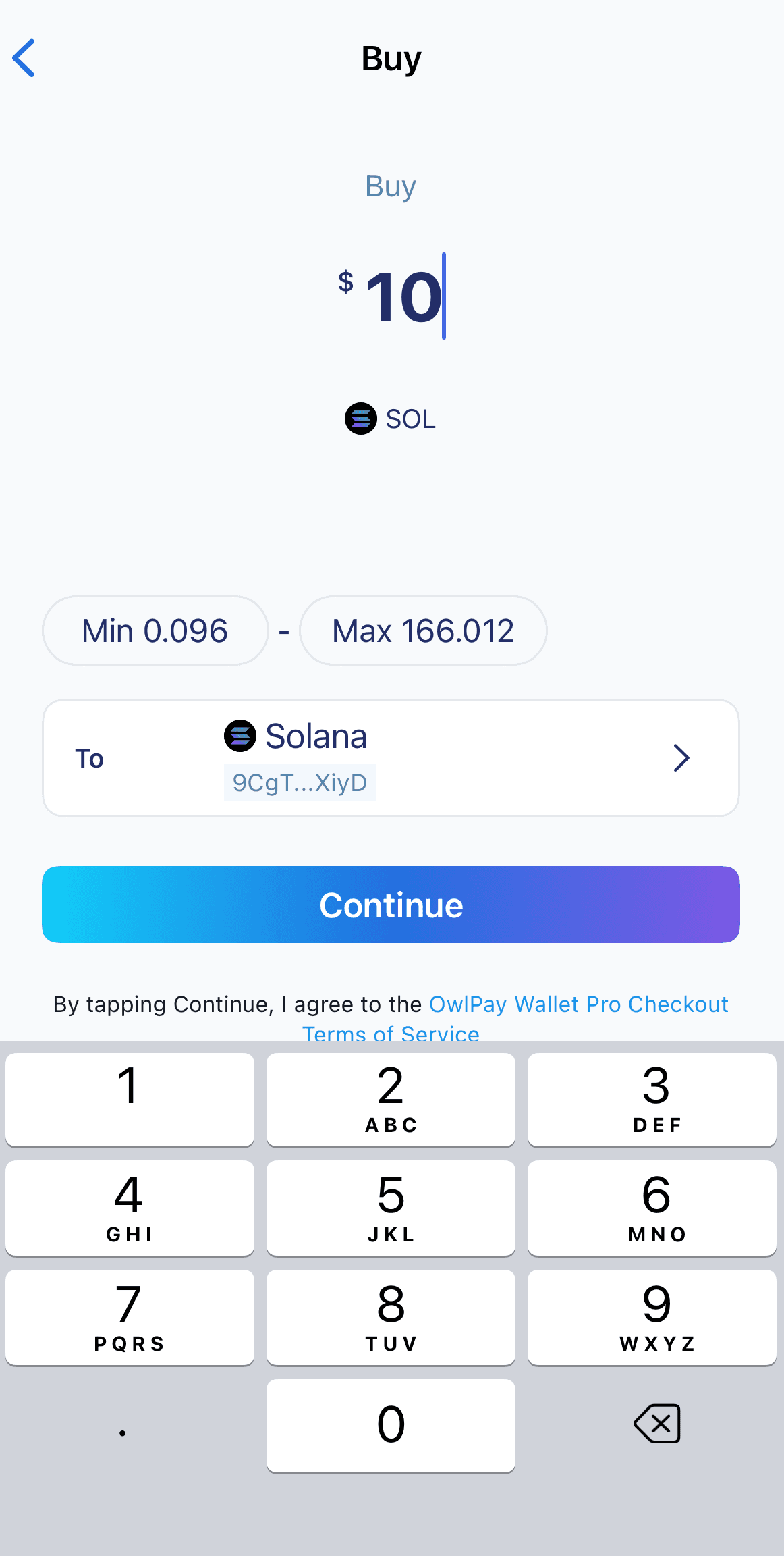The height and width of the screenshot is (1556, 784).
Task: Tap the Solana logo in the To row
Action: [240, 736]
